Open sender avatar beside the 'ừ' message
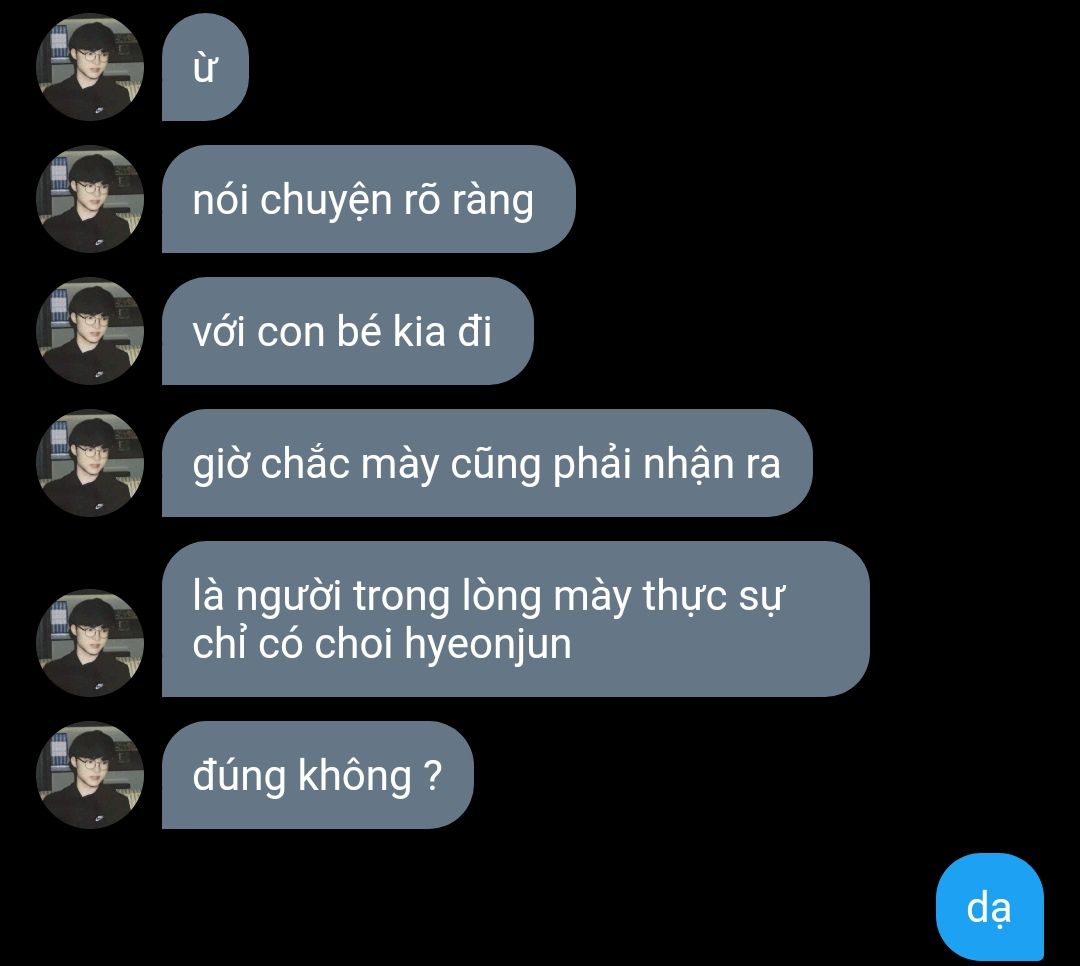1080x966 pixels. (x=90, y=68)
